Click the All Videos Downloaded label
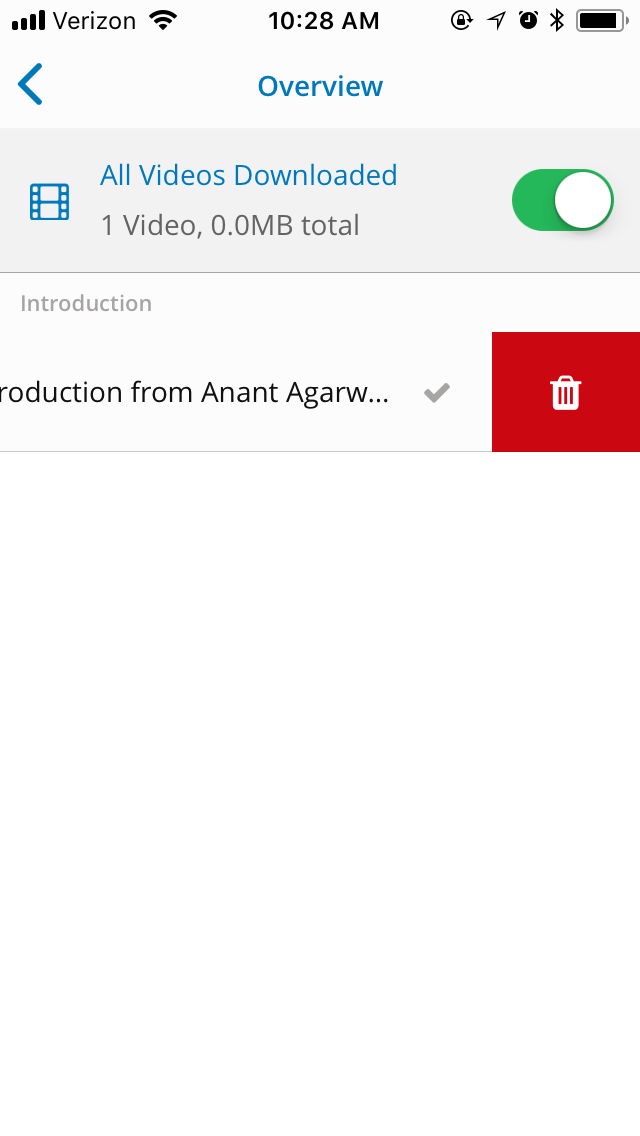Viewport: 640px width, 1136px height. tap(248, 175)
